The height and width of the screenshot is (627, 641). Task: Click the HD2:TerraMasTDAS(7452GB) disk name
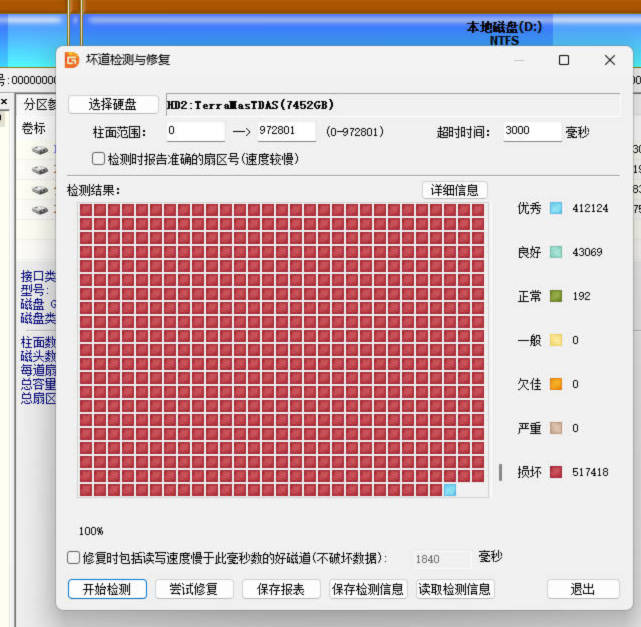[251, 105]
